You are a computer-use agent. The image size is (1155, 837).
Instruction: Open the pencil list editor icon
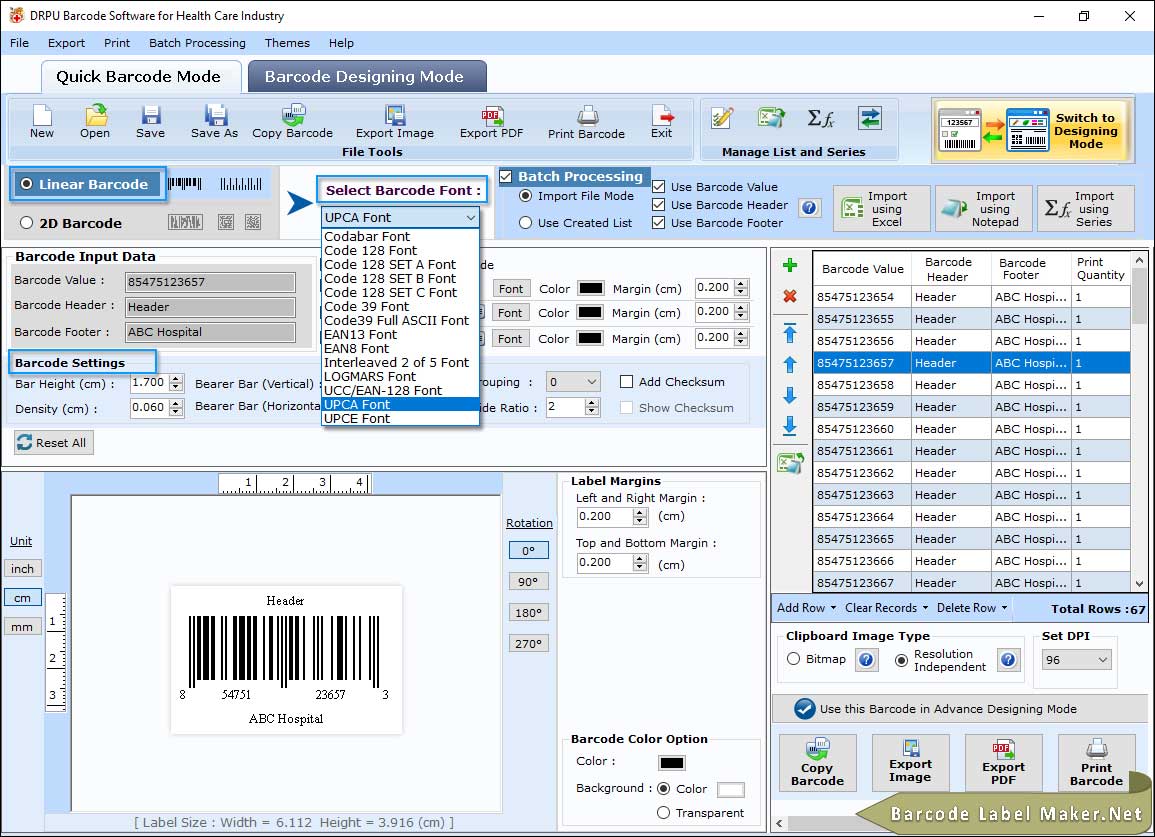[x=722, y=118]
